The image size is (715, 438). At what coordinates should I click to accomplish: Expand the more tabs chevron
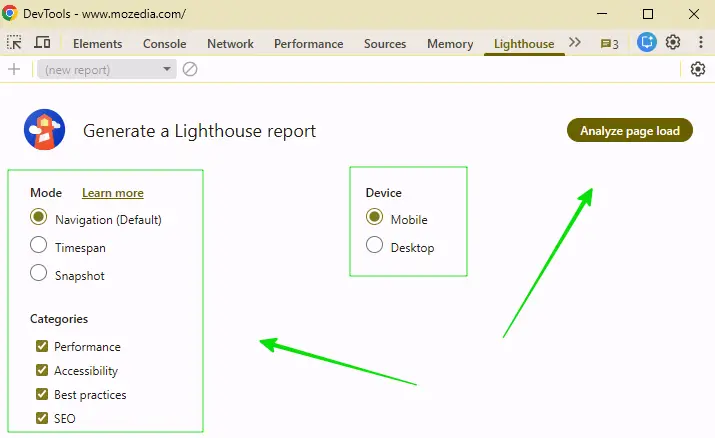click(x=574, y=43)
